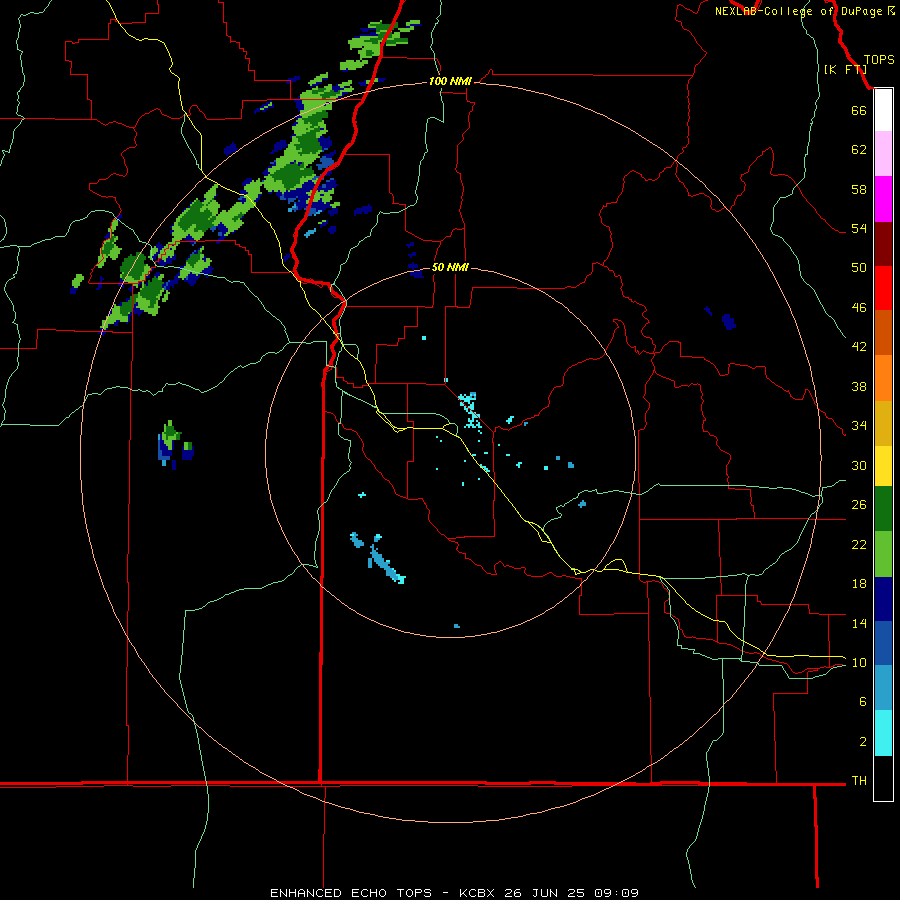Click the legend value 58
The width and height of the screenshot is (900, 900).
859,189
